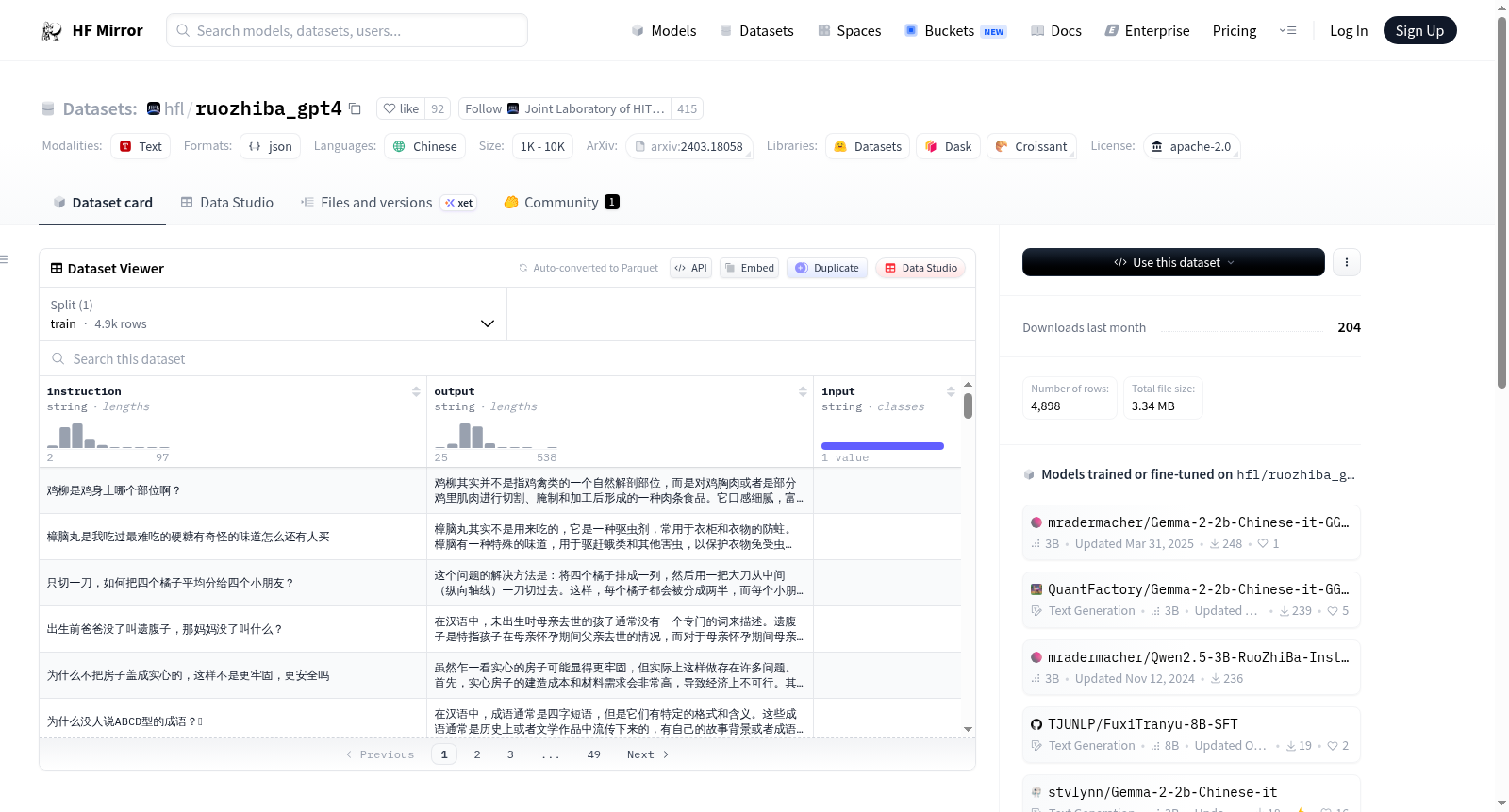Click the instruction length histogram
This screenshot has height=812, width=1509.
point(108,435)
